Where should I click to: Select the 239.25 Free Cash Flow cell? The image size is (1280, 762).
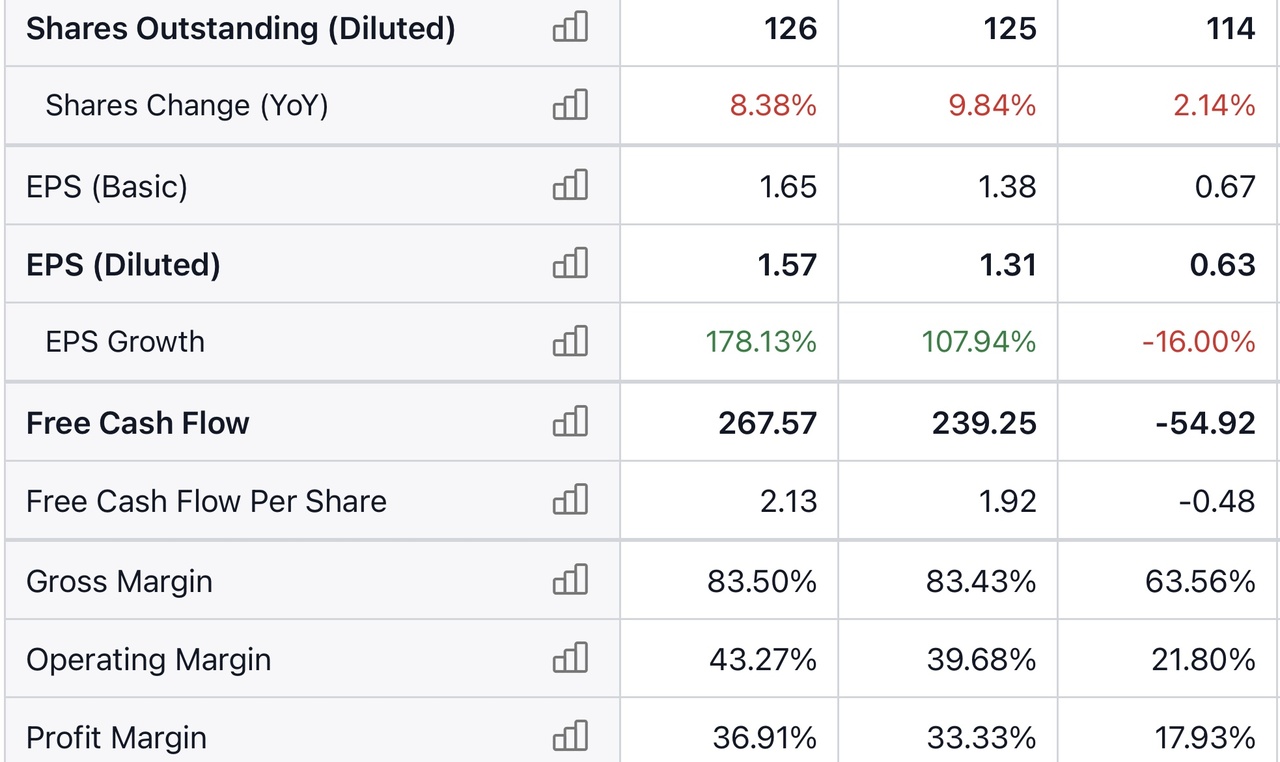pyautogui.click(x=985, y=423)
